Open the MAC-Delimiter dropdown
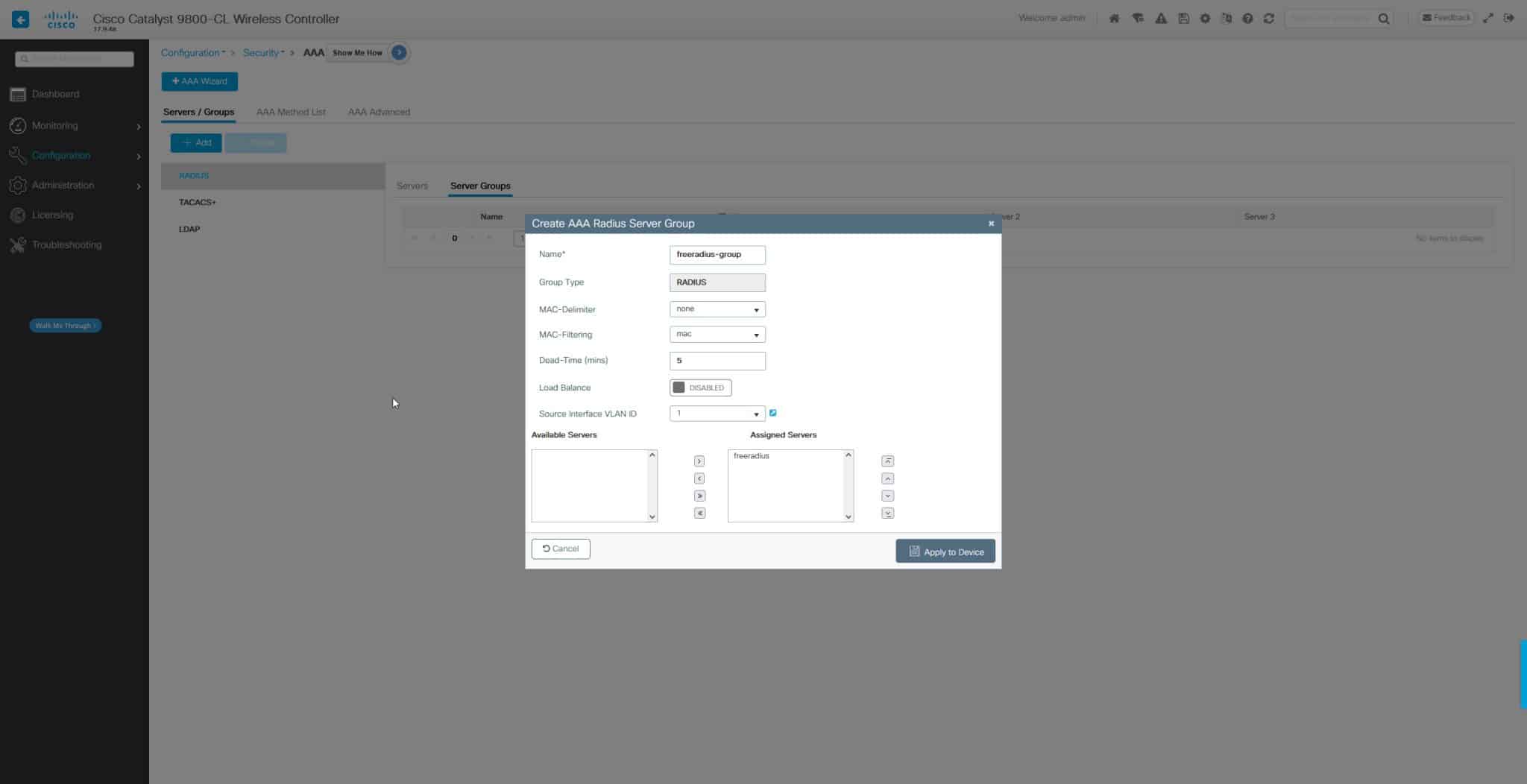 (x=717, y=309)
